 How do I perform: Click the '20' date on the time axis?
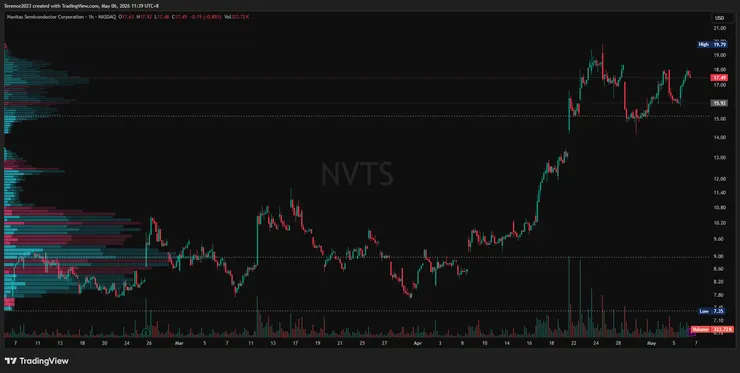104,343
